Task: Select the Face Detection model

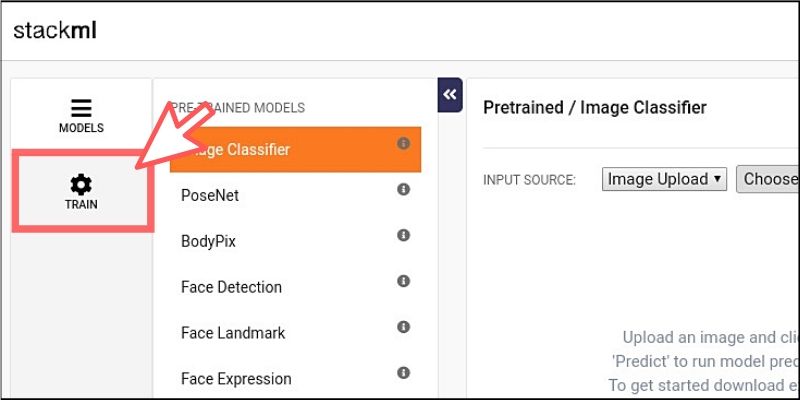Action: pos(231,287)
